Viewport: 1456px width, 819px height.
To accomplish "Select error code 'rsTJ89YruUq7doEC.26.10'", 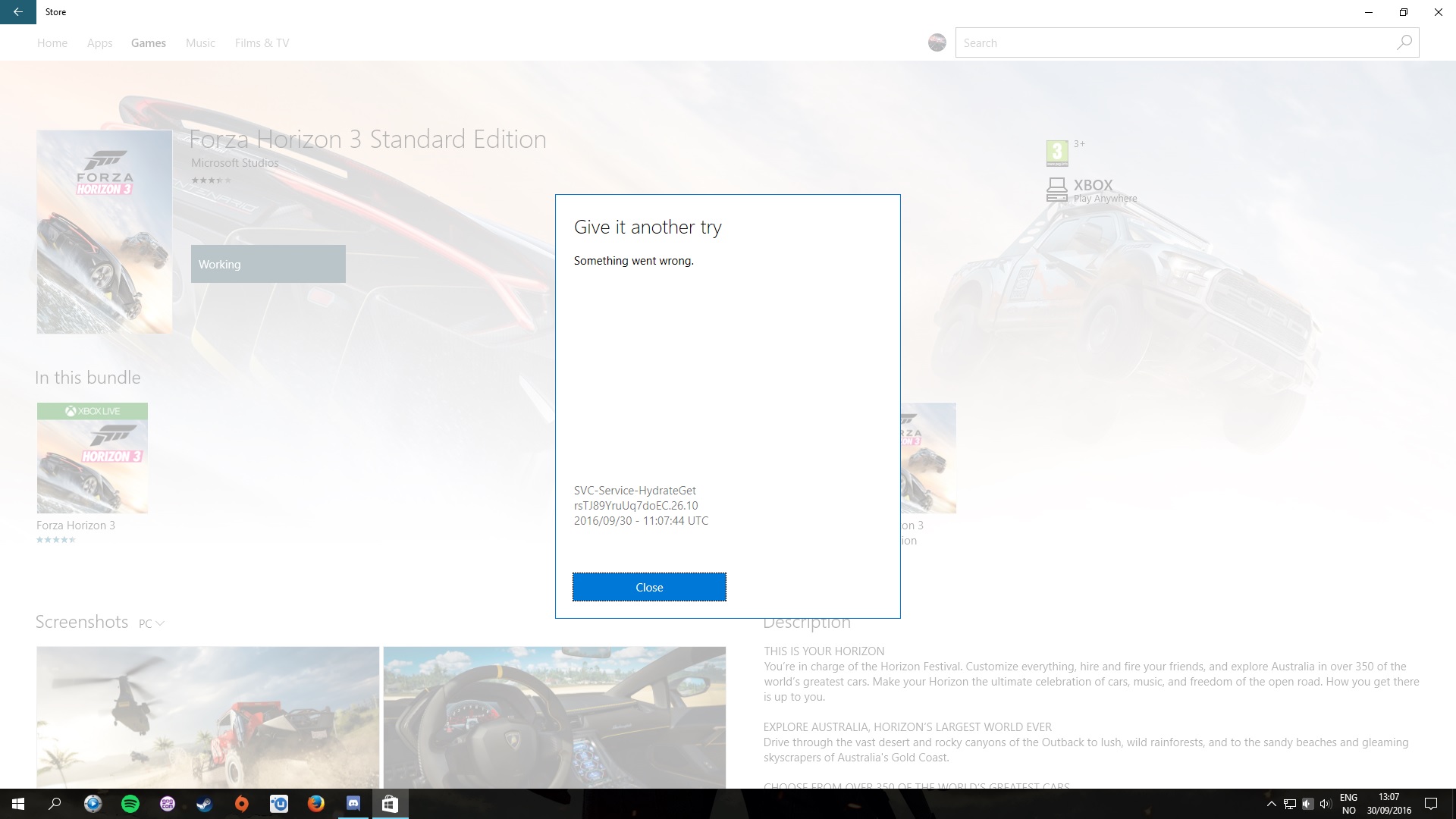I will tap(636, 506).
